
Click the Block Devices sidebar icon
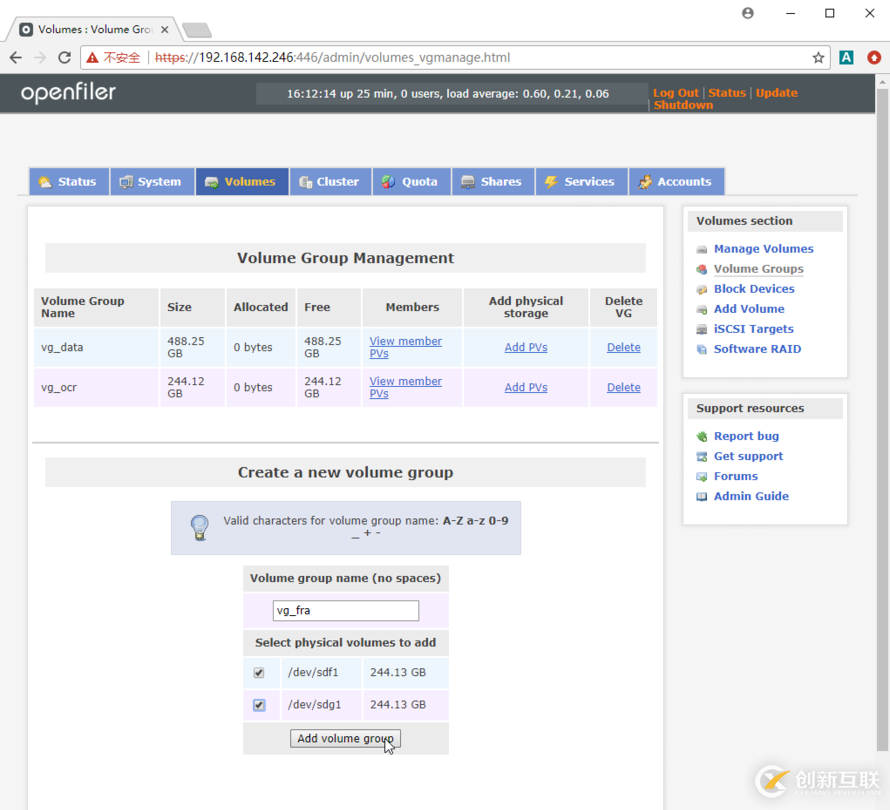[x=702, y=289]
